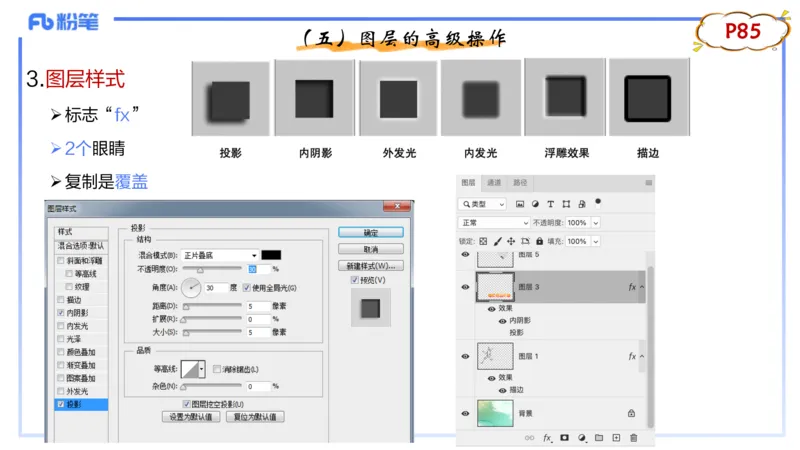
Task: Click the angle dial in the 投影 settings
Action: (x=191, y=288)
